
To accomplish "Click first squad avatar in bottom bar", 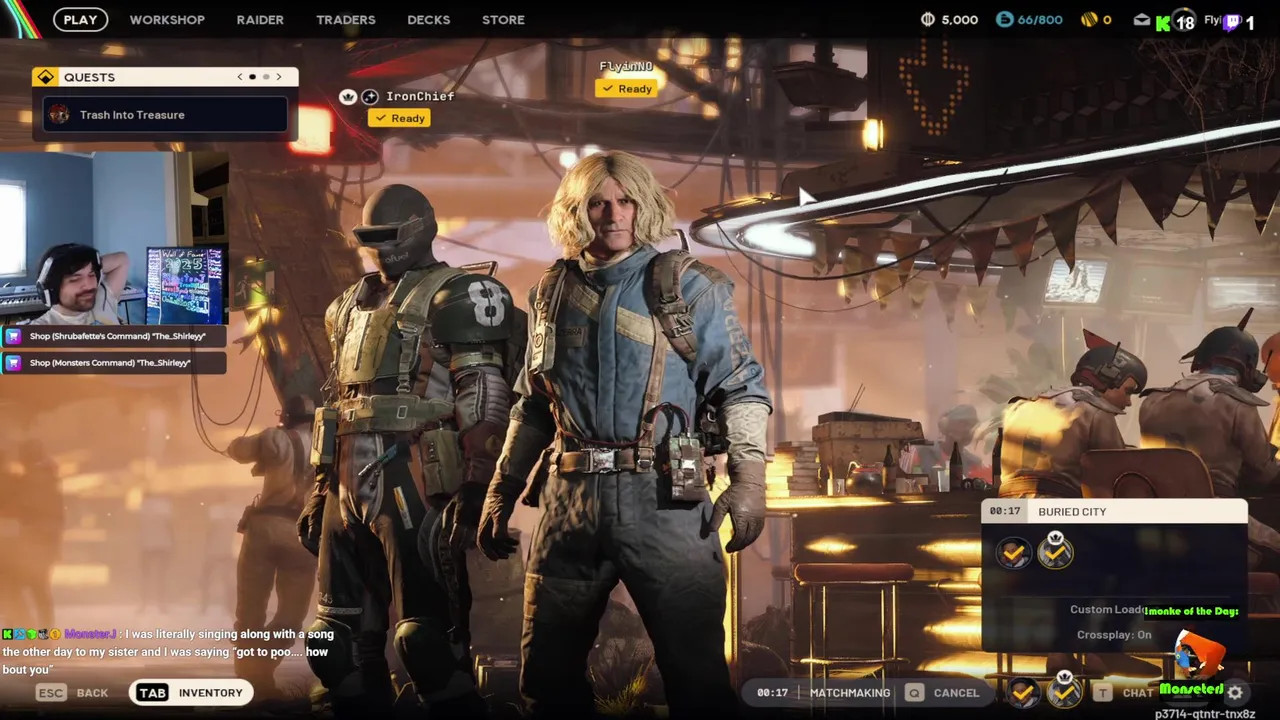I will [x=1022, y=692].
